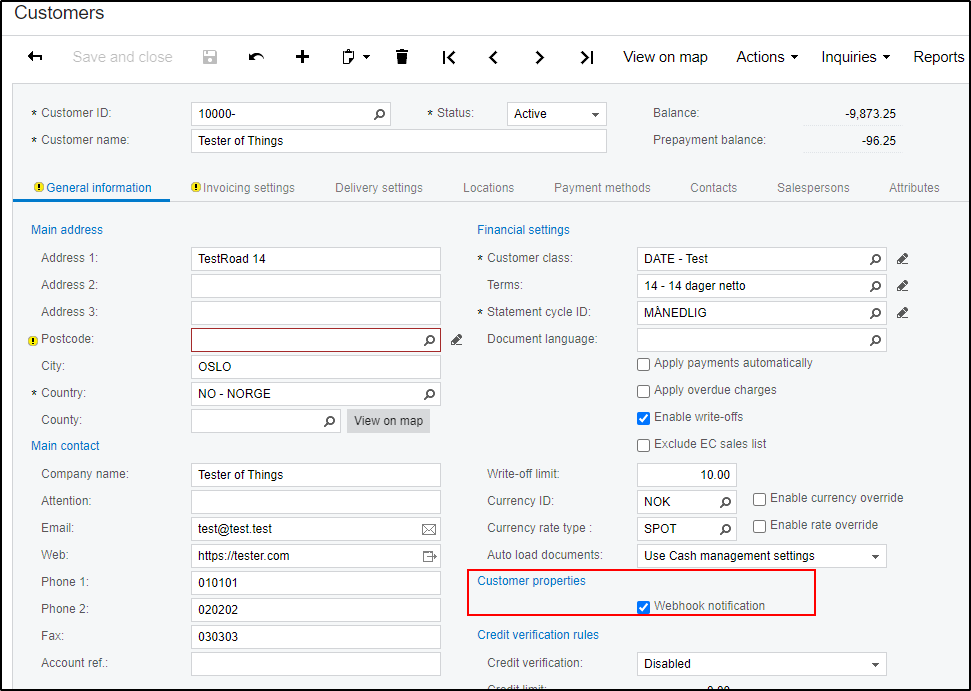
Task: Open web link icon in Web field
Action: point(429,556)
